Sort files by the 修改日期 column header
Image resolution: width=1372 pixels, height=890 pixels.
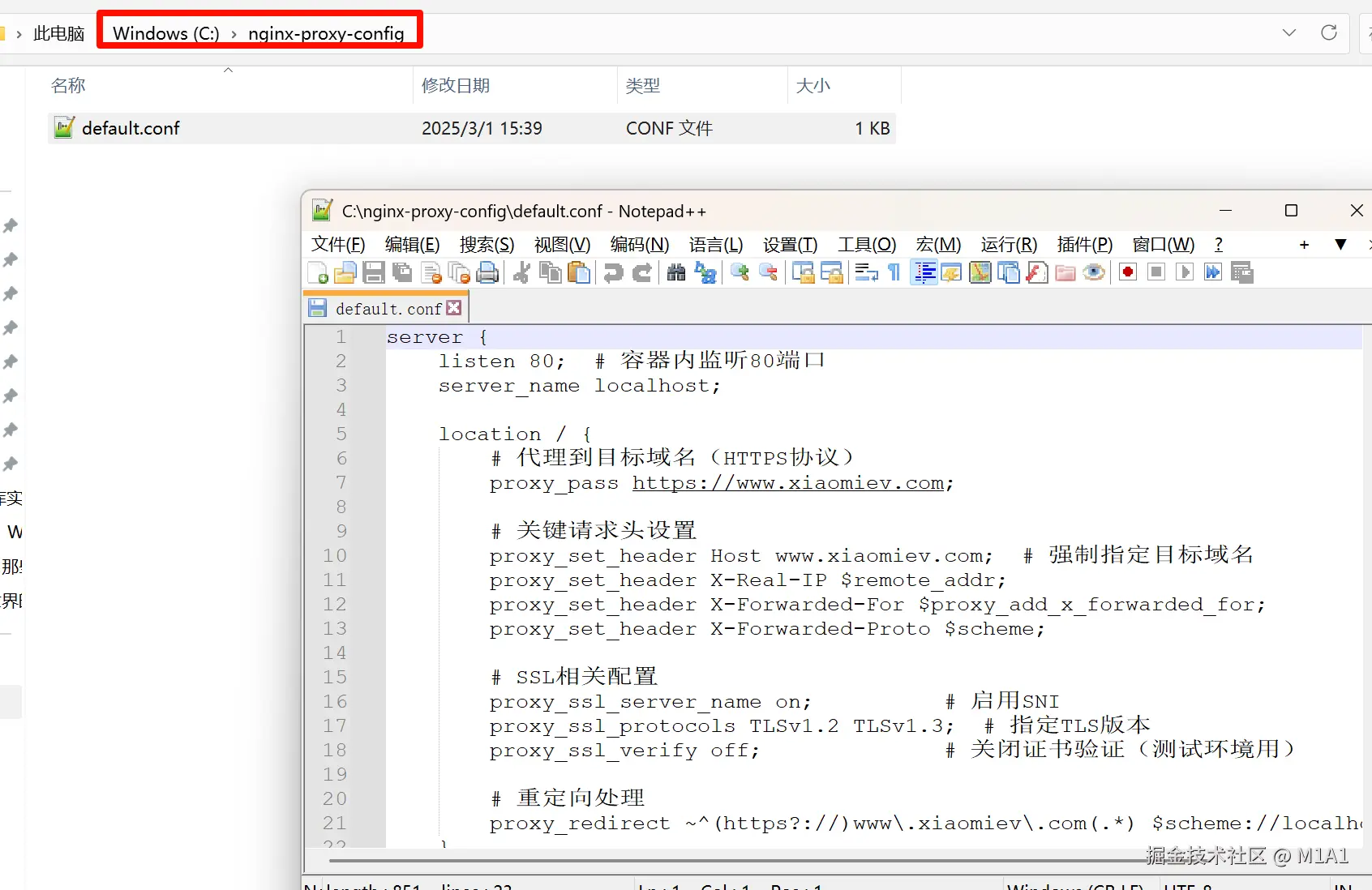[x=456, y=85]
